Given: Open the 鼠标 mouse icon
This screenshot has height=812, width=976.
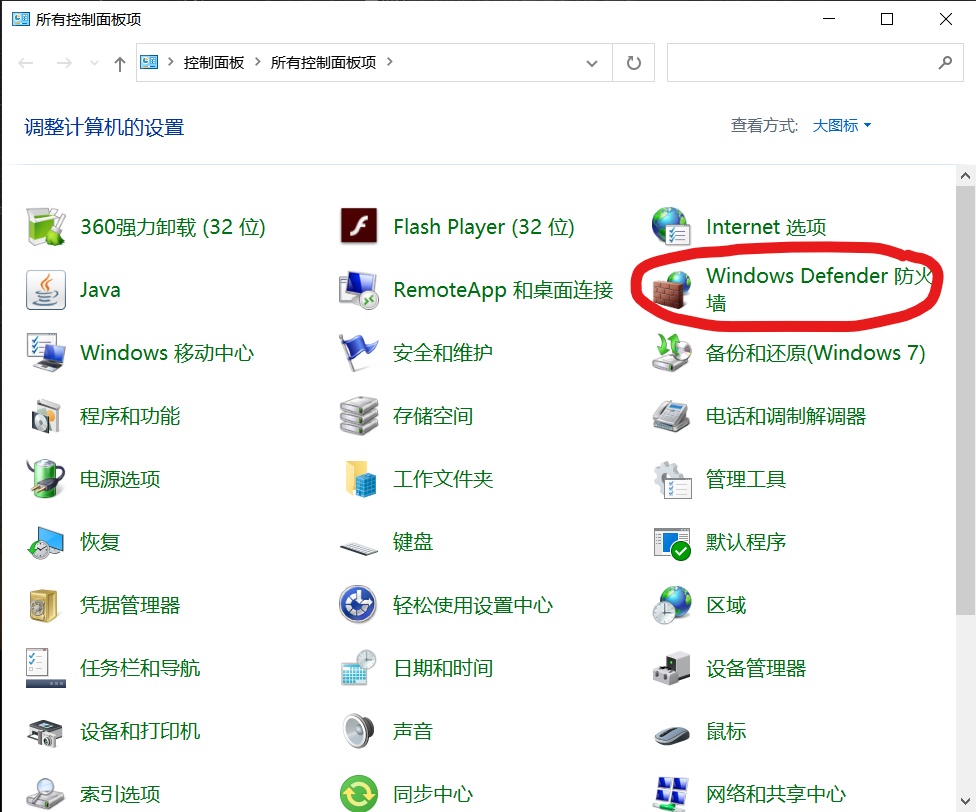Looking at the screenshot, I should tap(672, 735).
